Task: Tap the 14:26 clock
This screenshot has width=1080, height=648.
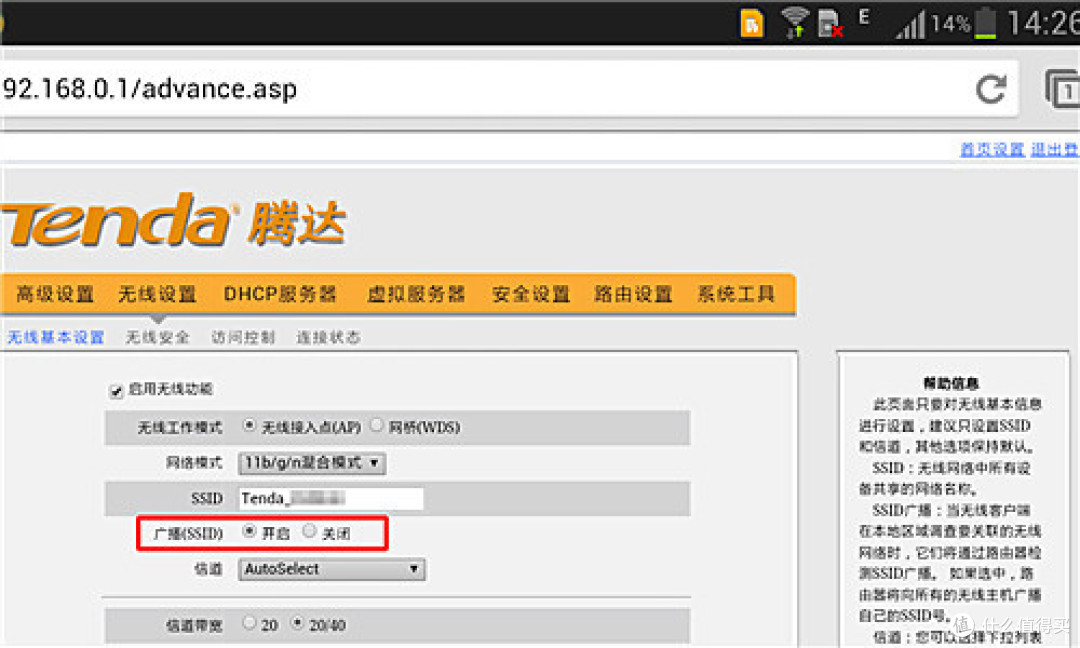Action: (x=1043, y=23)
